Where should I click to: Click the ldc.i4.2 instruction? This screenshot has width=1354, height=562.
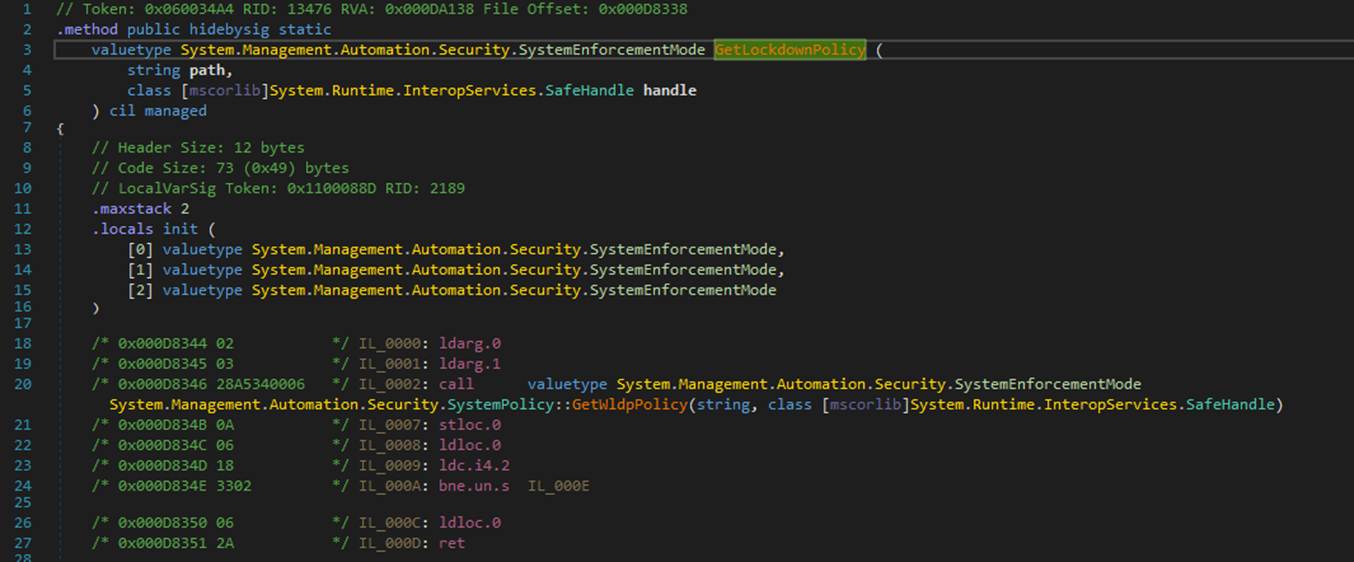click(474, 466)
